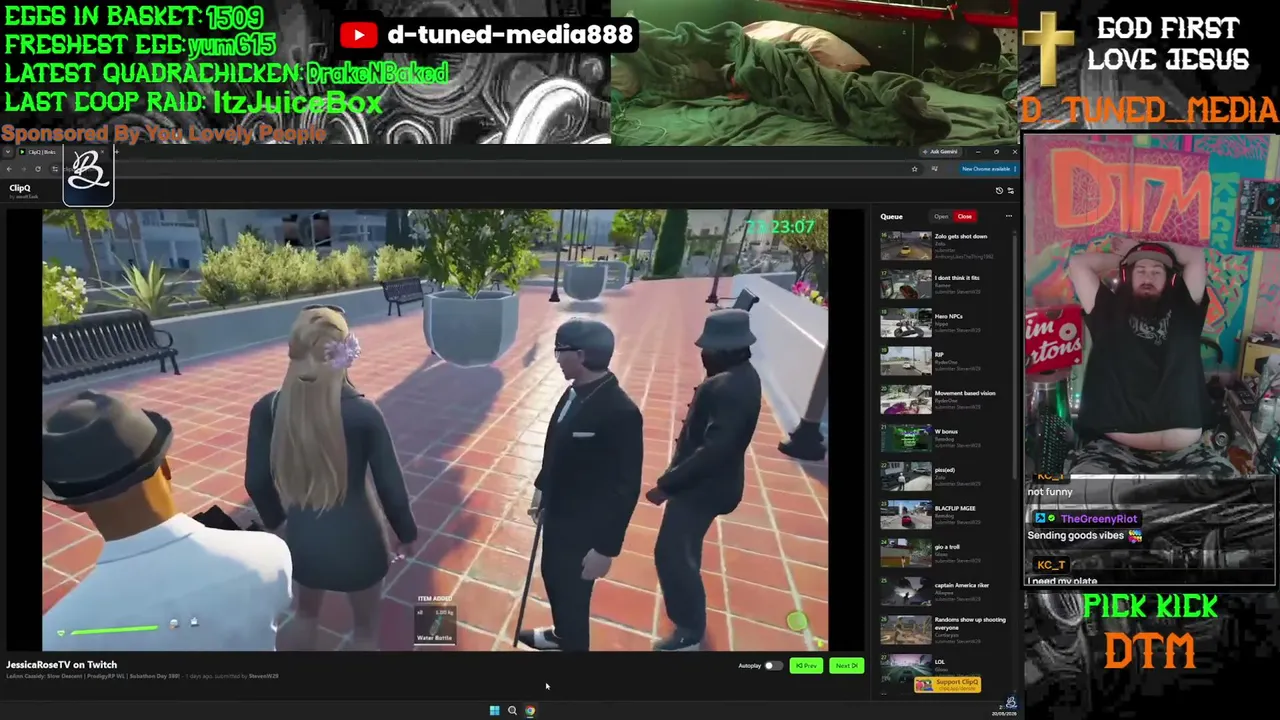Select the 'captain America riker' clip thumbnail

(x=905, y=593)
